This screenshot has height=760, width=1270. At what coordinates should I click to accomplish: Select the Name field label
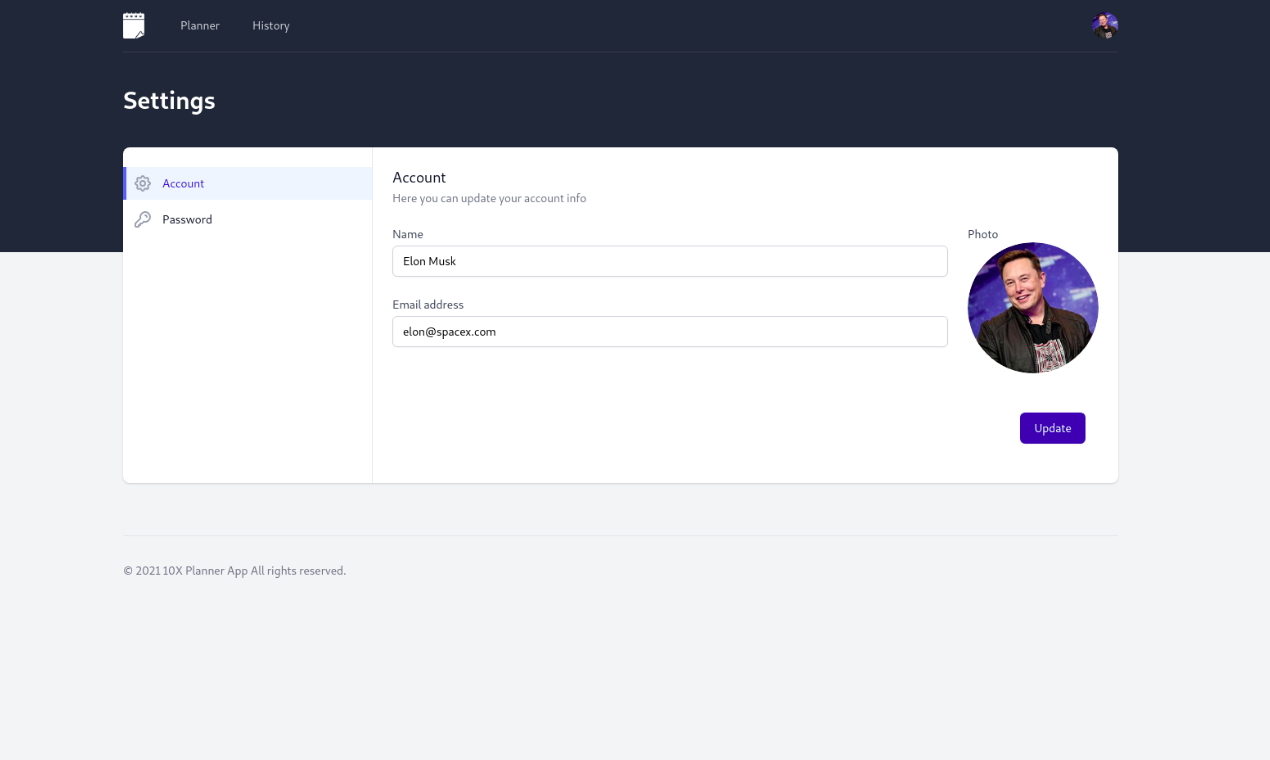408,234
